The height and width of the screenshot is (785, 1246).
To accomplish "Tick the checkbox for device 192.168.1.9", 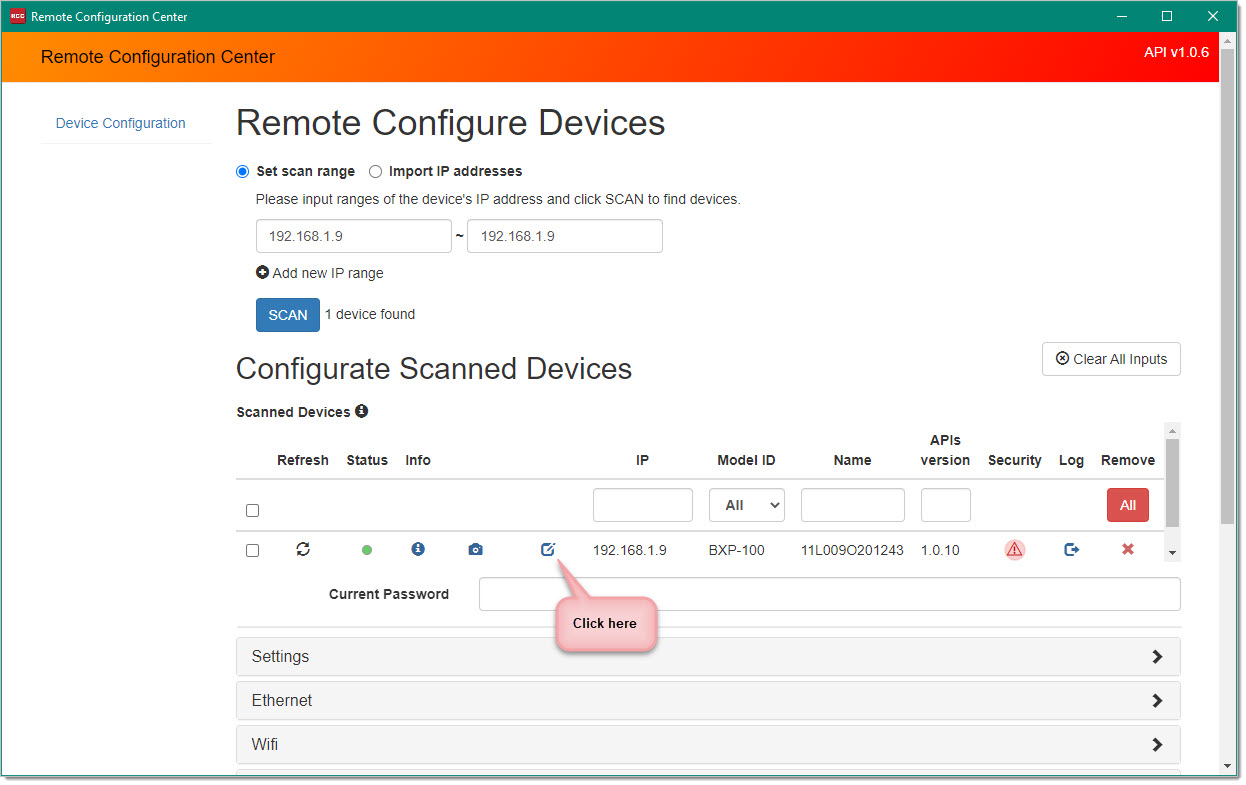I will 252,551.
